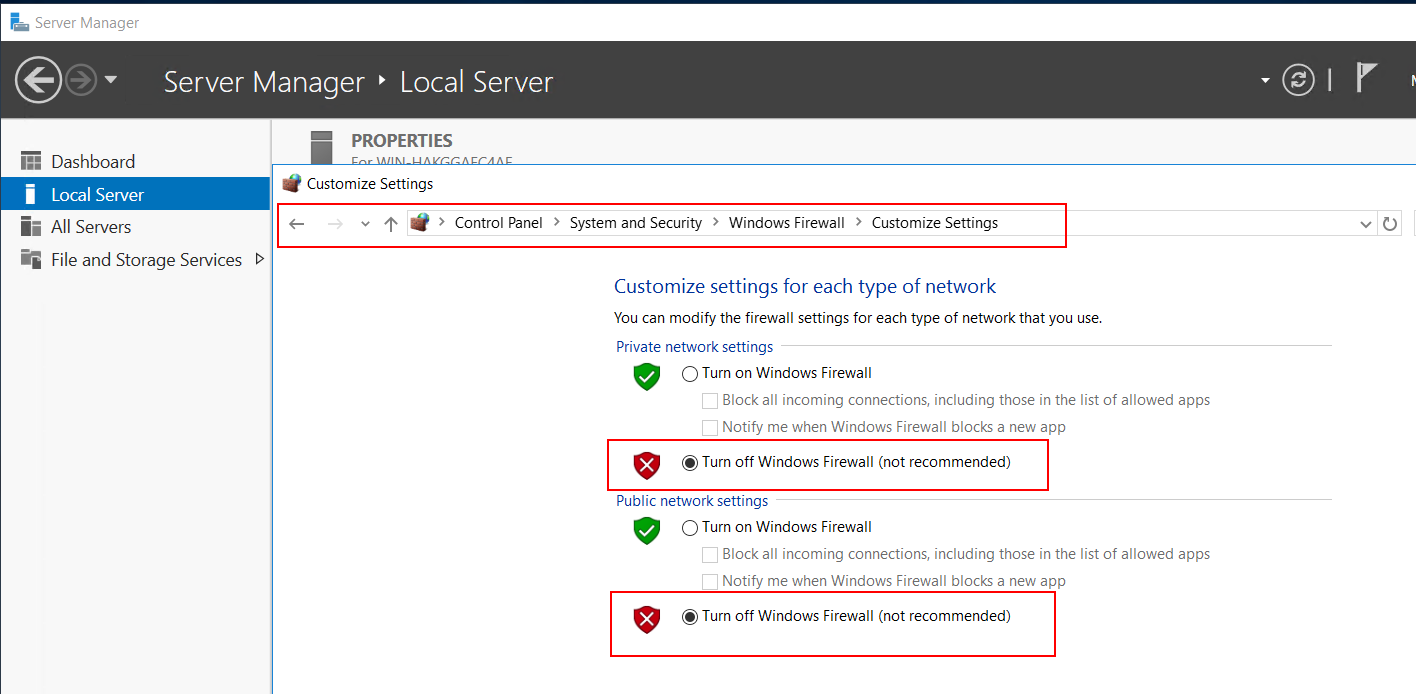Open Dashboard in the sidebar
1416x694 pixels.
93,162
